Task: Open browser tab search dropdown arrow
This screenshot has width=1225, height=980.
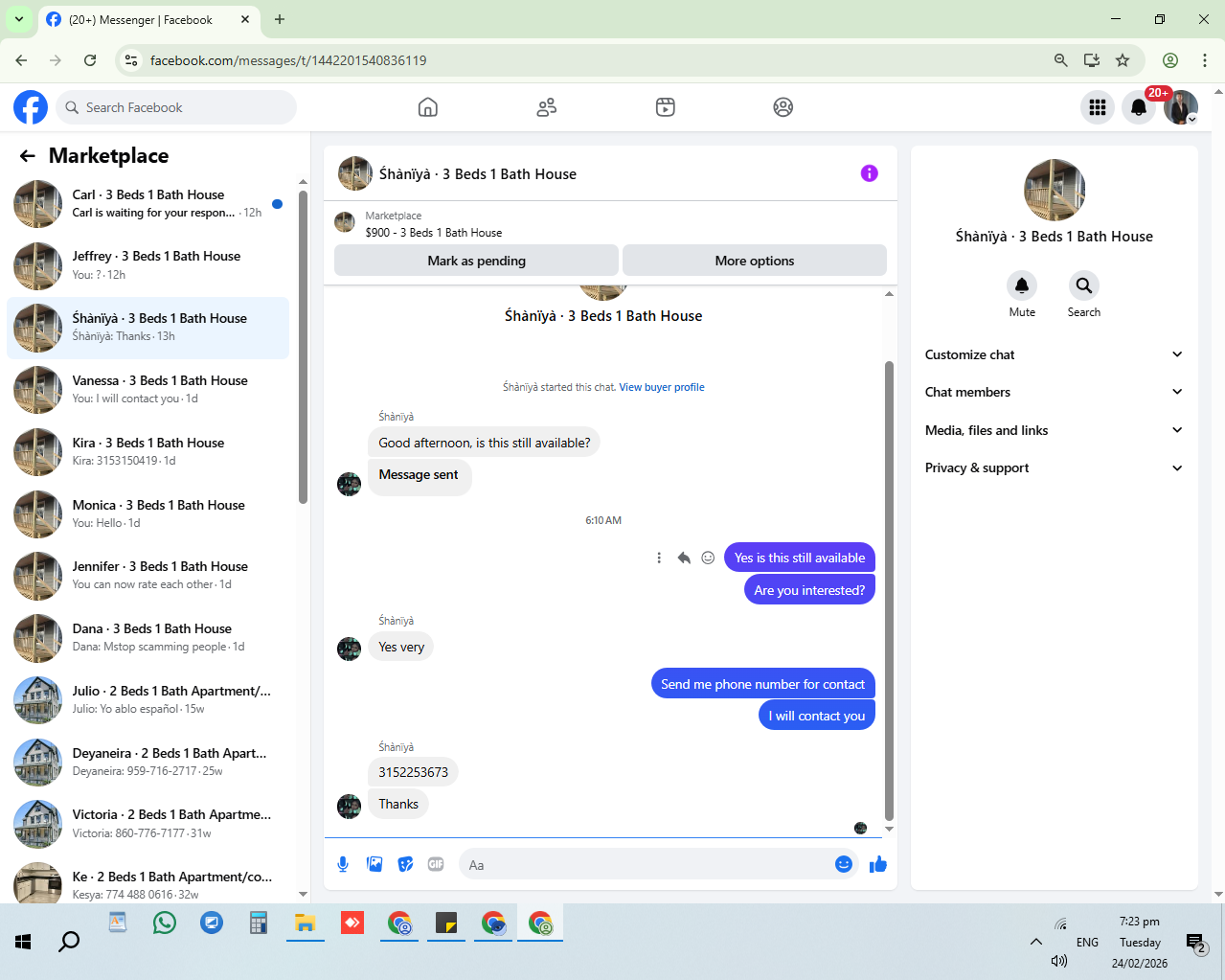Action: click(18, 19)
